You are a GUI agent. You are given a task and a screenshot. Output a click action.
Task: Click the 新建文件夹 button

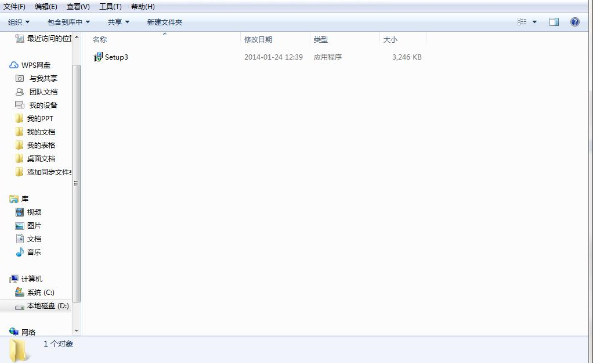165,22
